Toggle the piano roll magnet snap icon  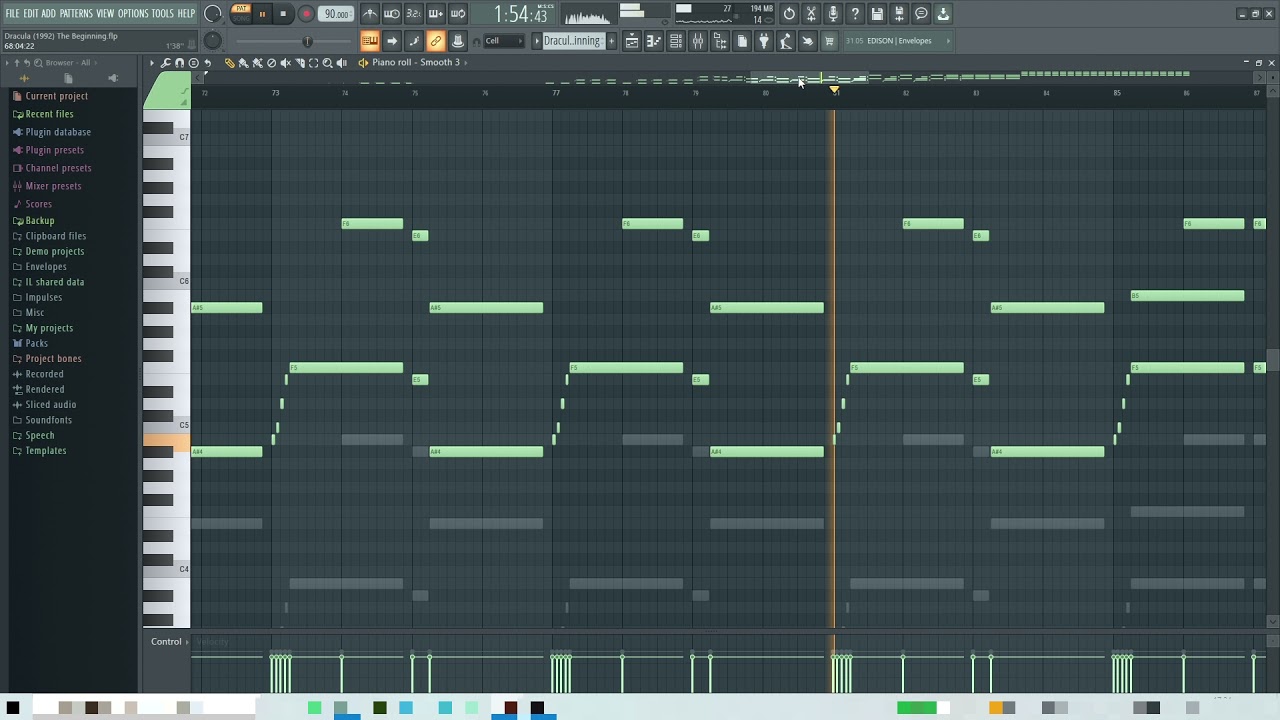(x=179, y=63)
